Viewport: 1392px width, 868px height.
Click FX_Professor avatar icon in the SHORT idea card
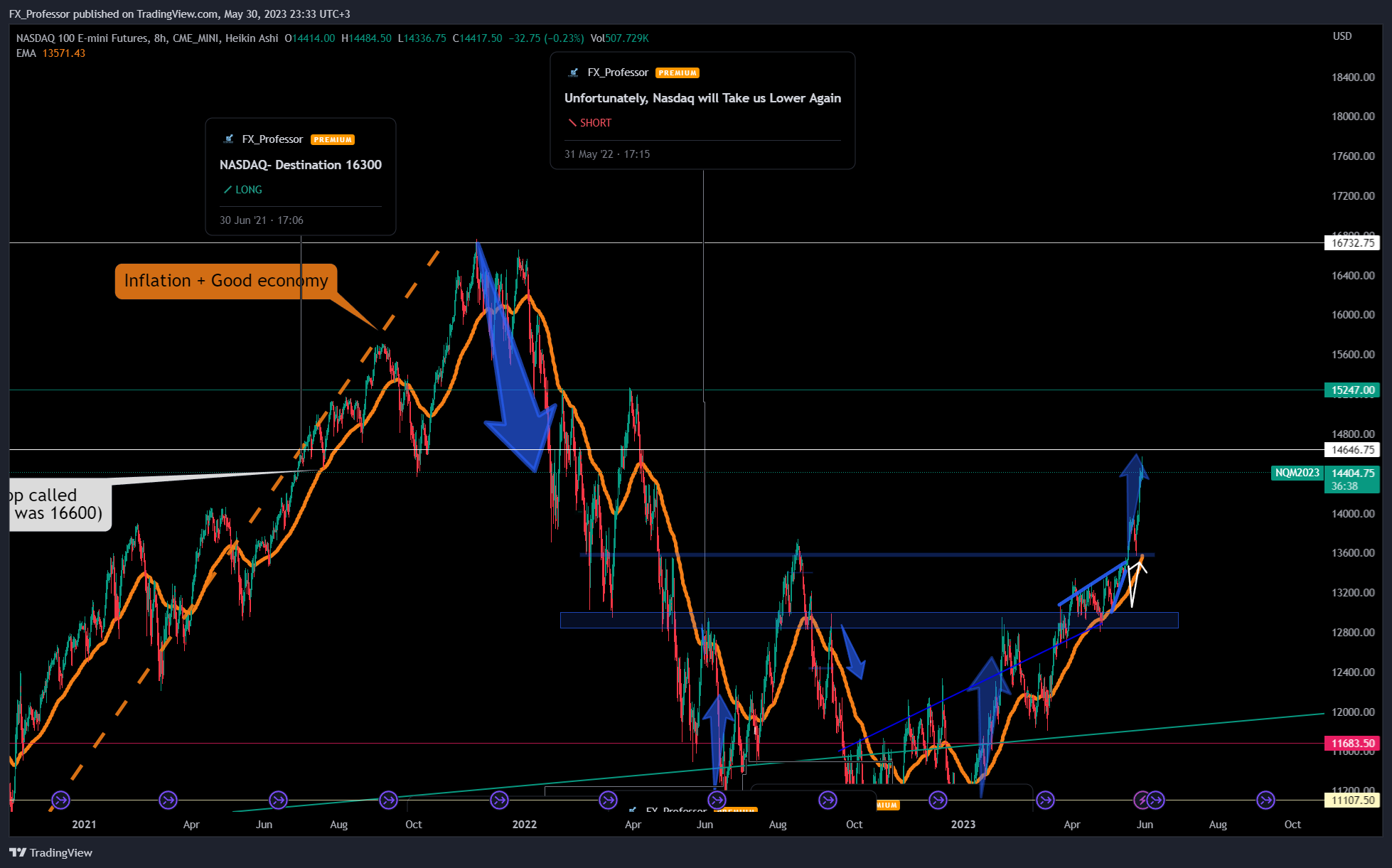(574, 73)
